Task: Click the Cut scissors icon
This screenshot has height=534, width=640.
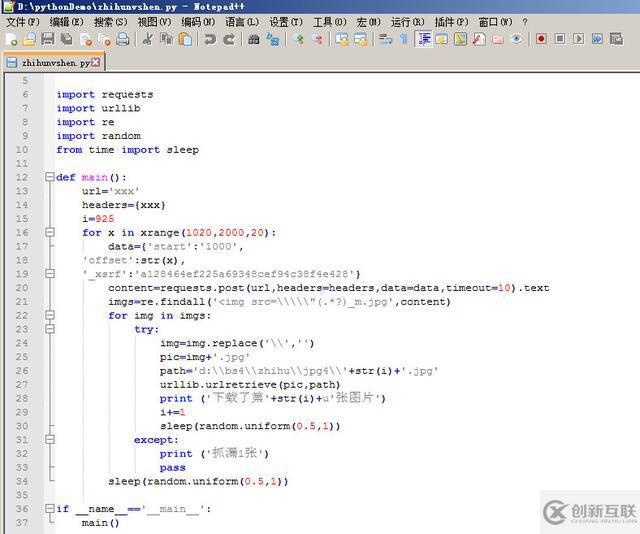Action: [148, 39]
